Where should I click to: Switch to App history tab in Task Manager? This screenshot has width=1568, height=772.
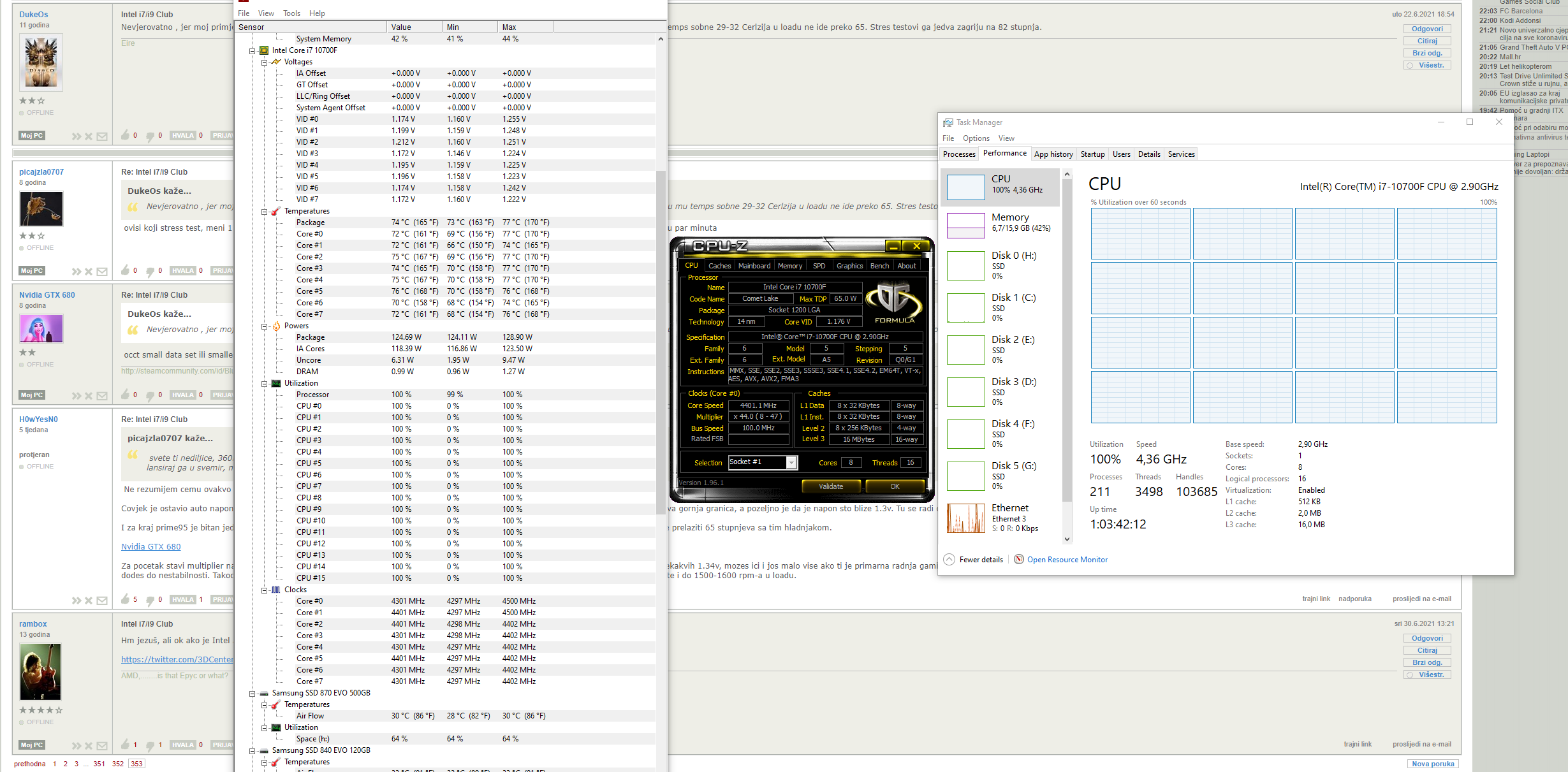tap(1053, 154)
